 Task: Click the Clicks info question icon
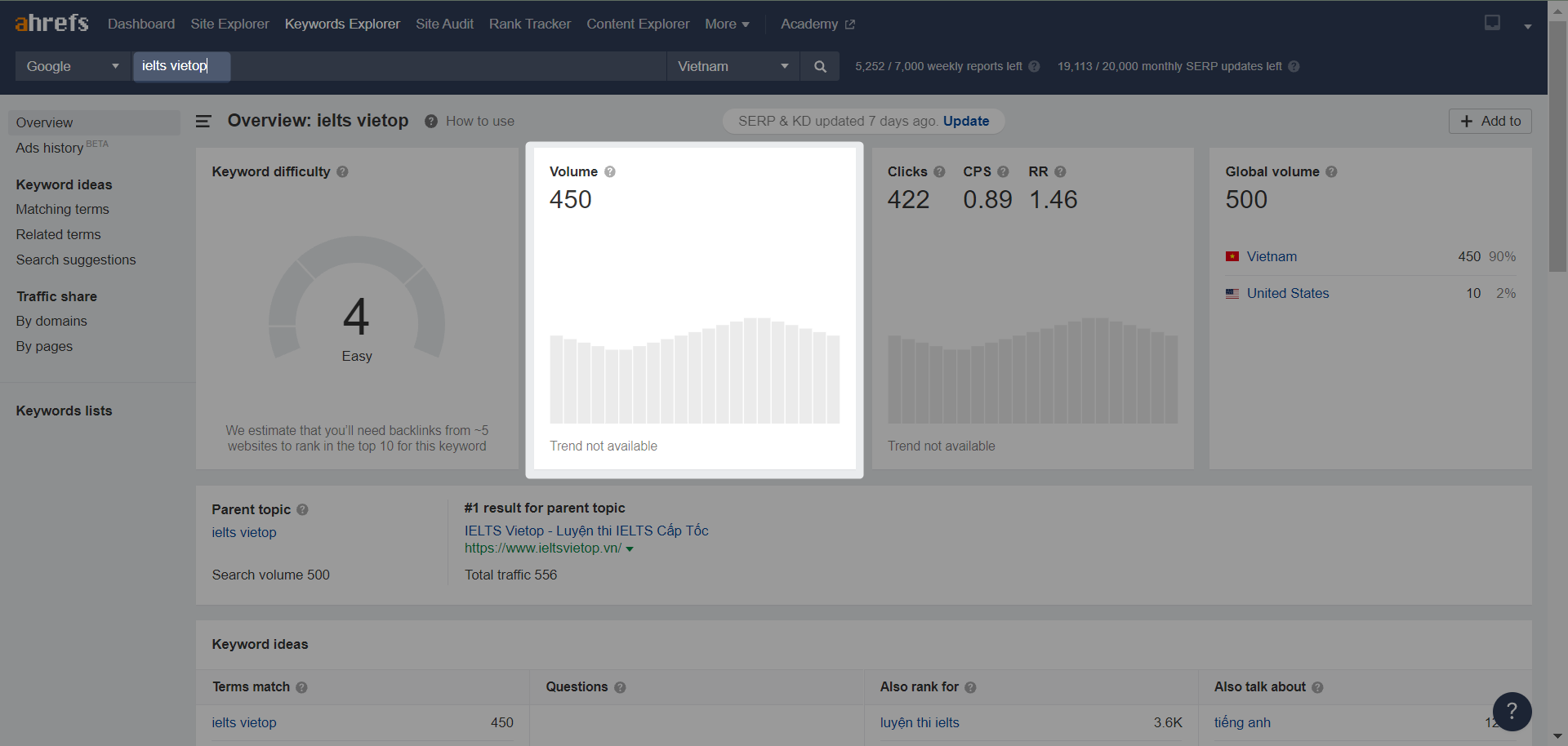[939, 171]
